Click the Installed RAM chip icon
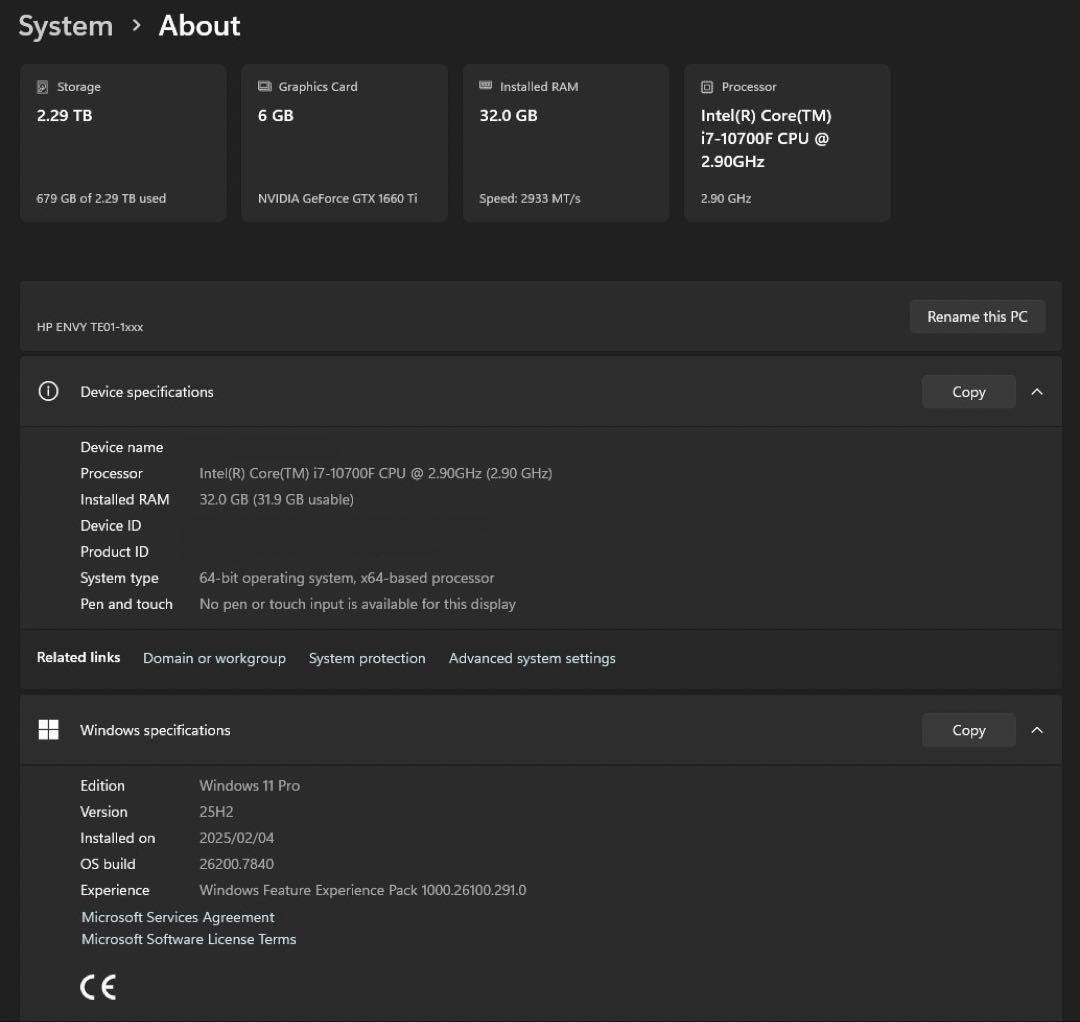Screen dimensions: 1080x1022 (486, 85)
